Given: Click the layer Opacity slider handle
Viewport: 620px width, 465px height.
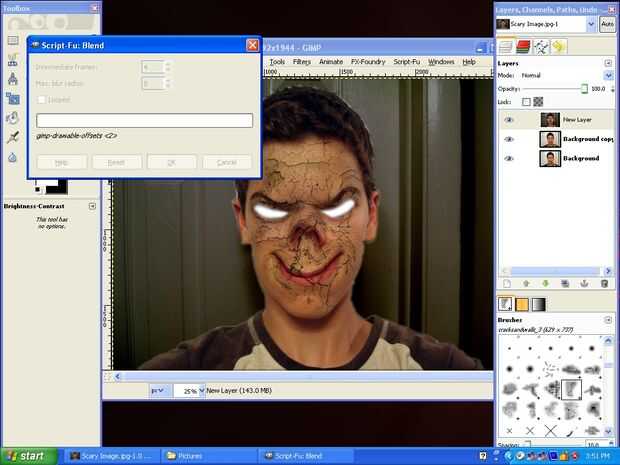Looking at the screenshot, I should click(x=584, y=89).
